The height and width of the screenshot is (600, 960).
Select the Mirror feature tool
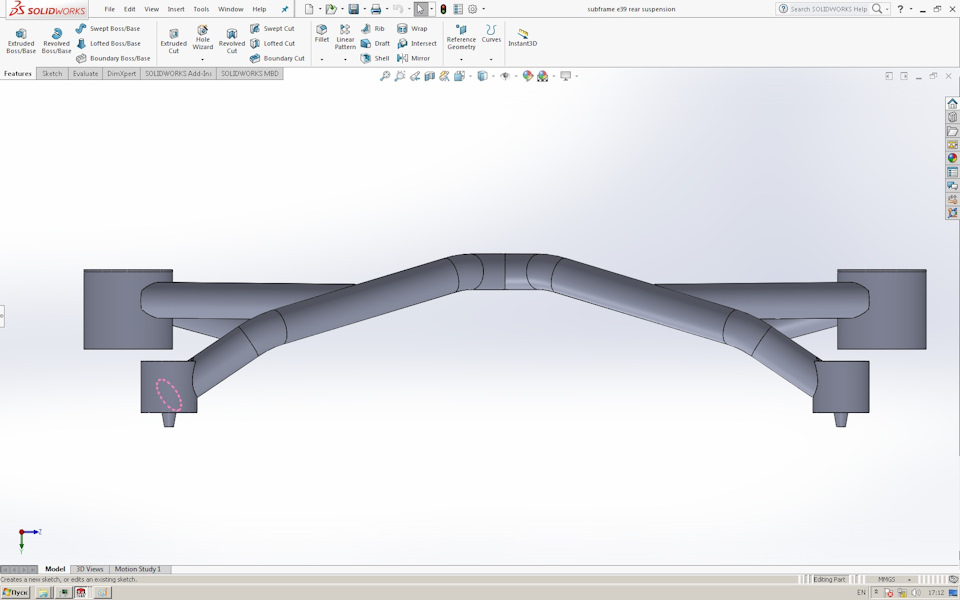click(416, 57)
